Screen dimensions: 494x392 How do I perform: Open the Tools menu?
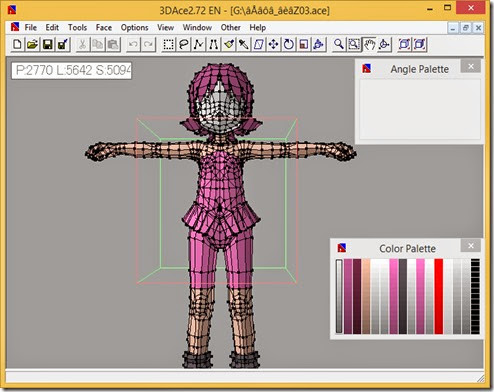[77, 27]
